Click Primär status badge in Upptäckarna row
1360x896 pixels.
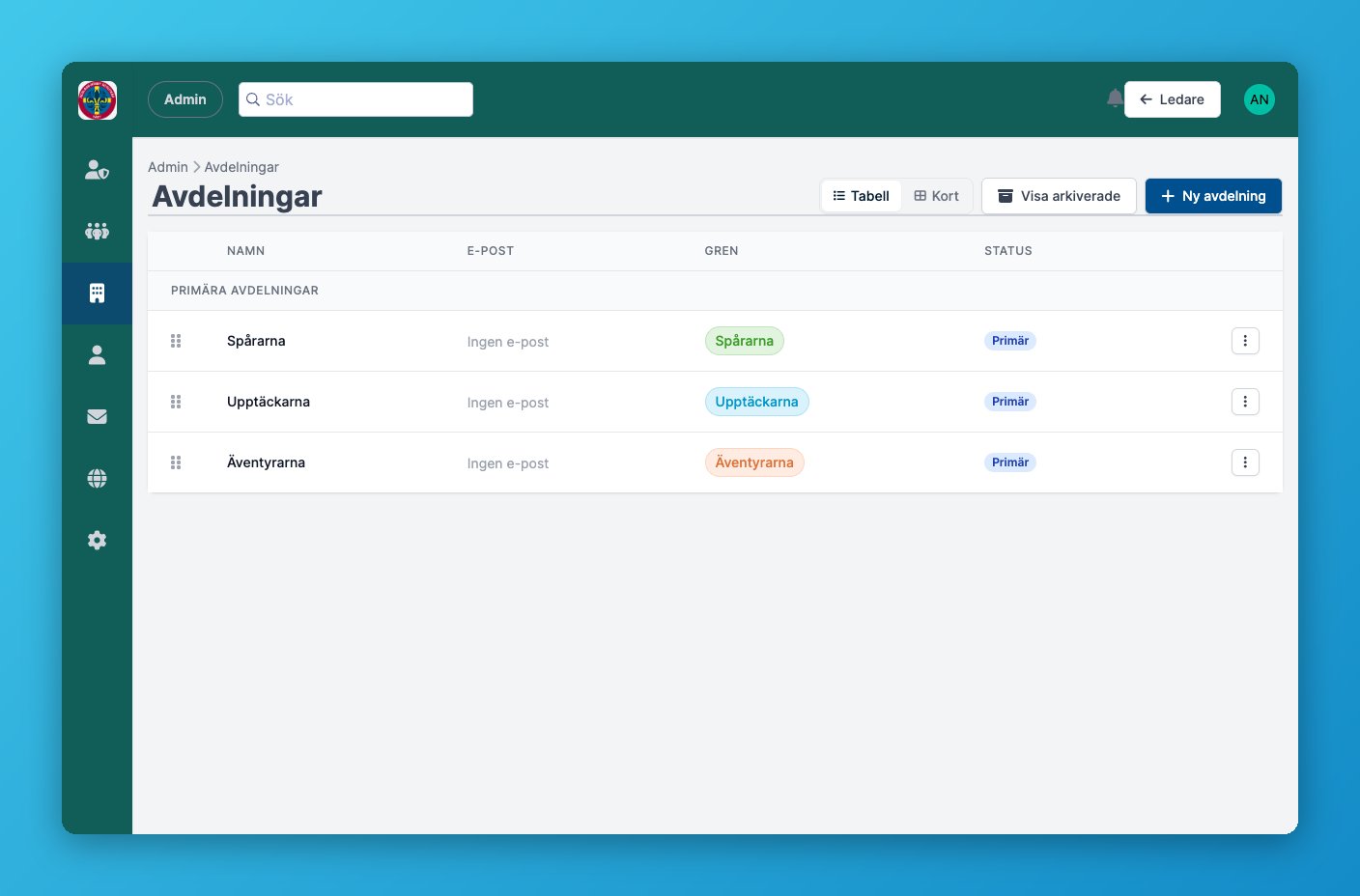click(x=1010, y=402)
